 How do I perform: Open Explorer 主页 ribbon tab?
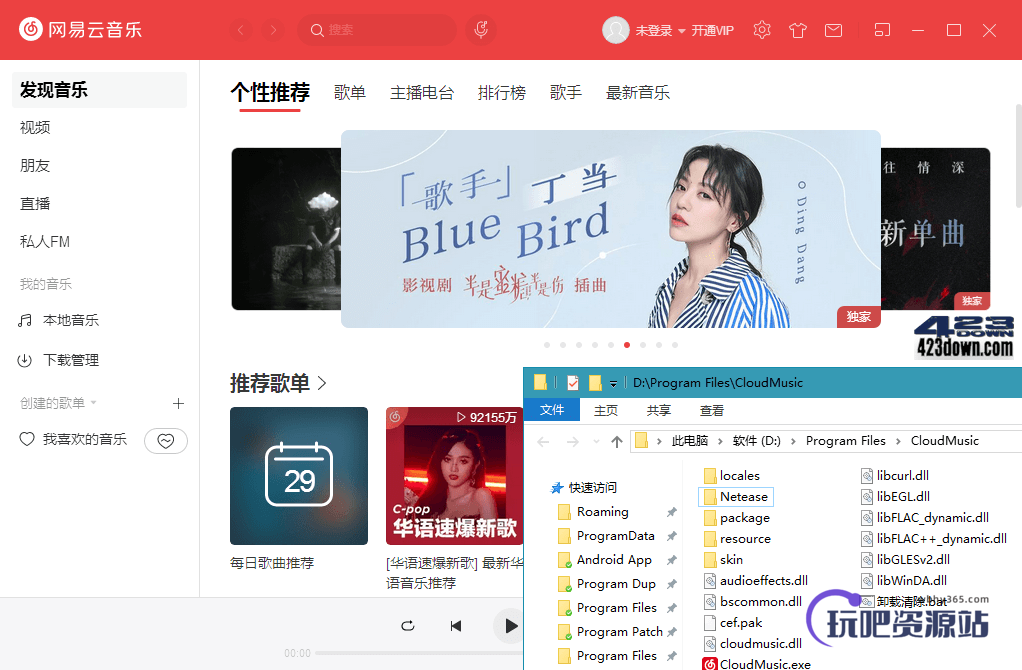[606, 410]
